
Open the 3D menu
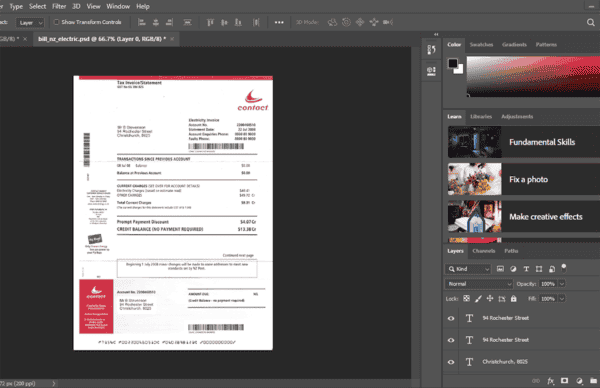click(x=76, y=7)
